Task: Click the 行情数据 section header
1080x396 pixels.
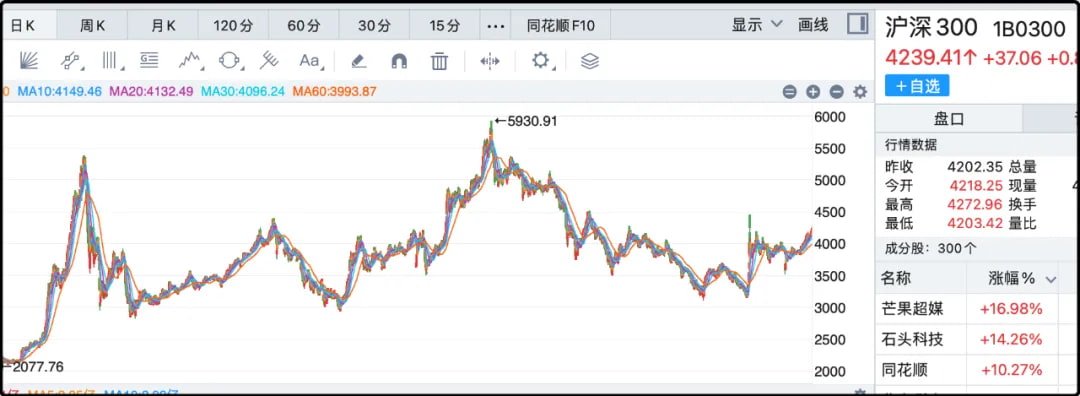Action: pyautogui.click(x=911, y=145)
